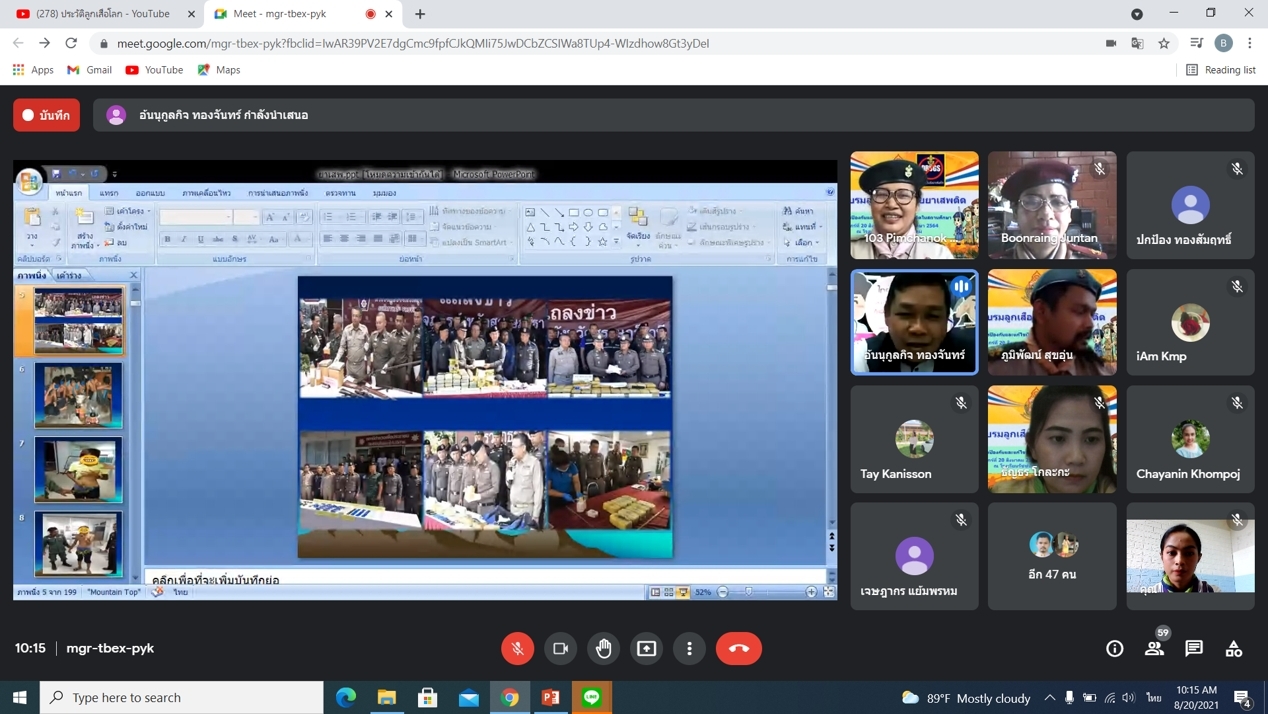
Task: Click the present screen button
Action: [647, 648]
